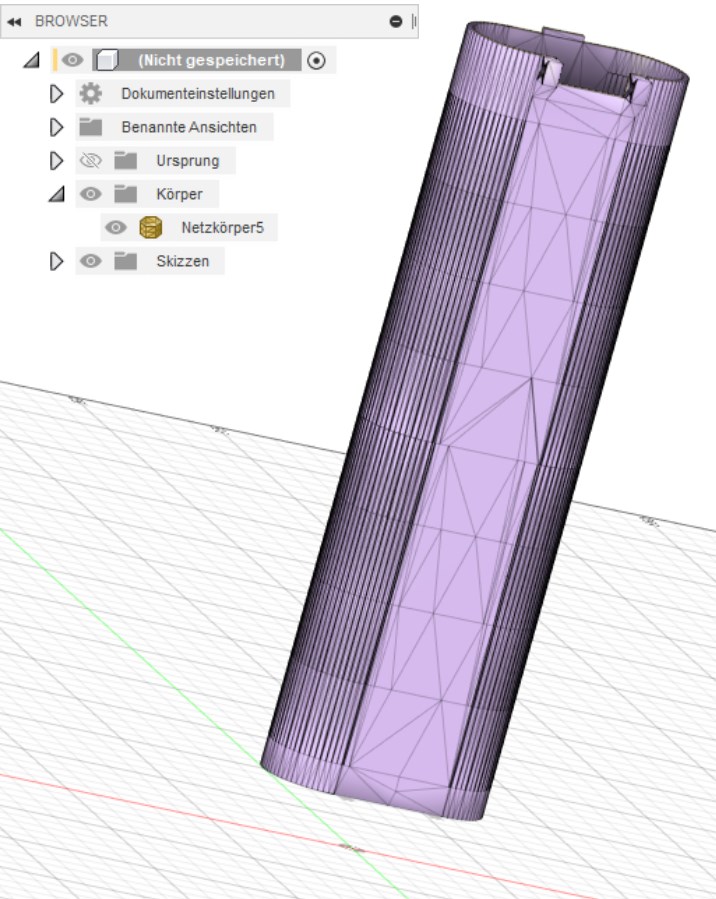Expand the Dokumenteinstellungen node
Viewport: 716px width, 899px height.
click(56, 93)
